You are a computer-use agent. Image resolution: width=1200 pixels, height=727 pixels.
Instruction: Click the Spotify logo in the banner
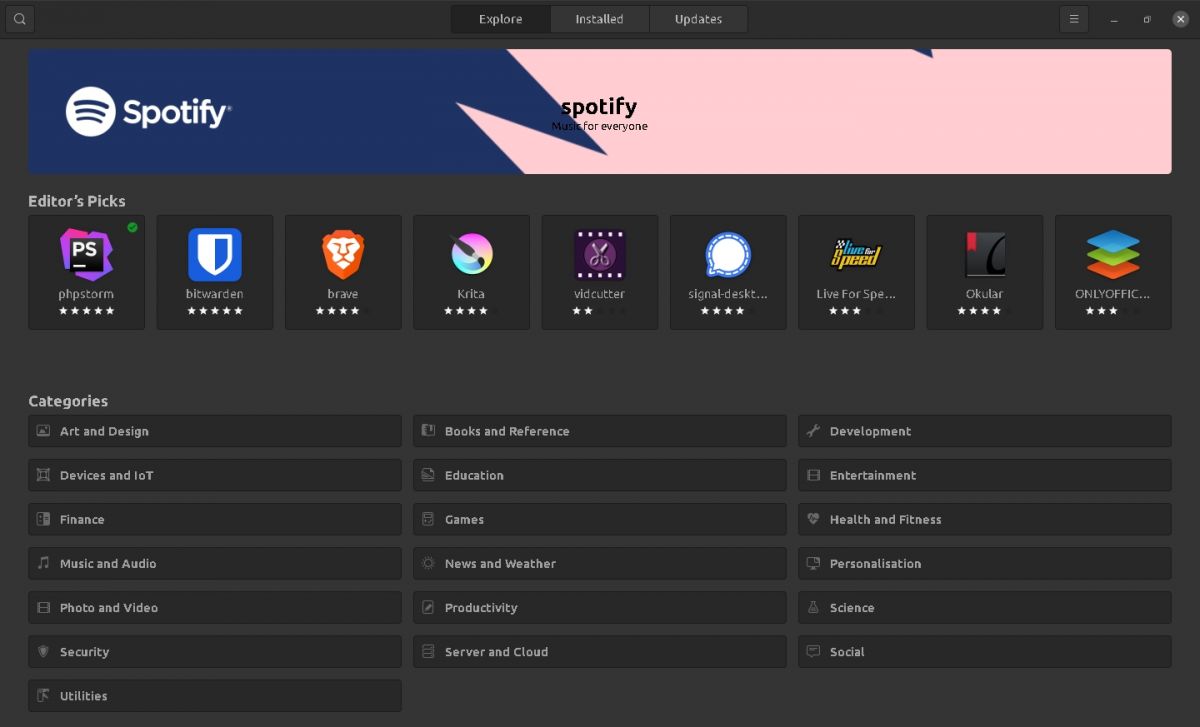149,111
